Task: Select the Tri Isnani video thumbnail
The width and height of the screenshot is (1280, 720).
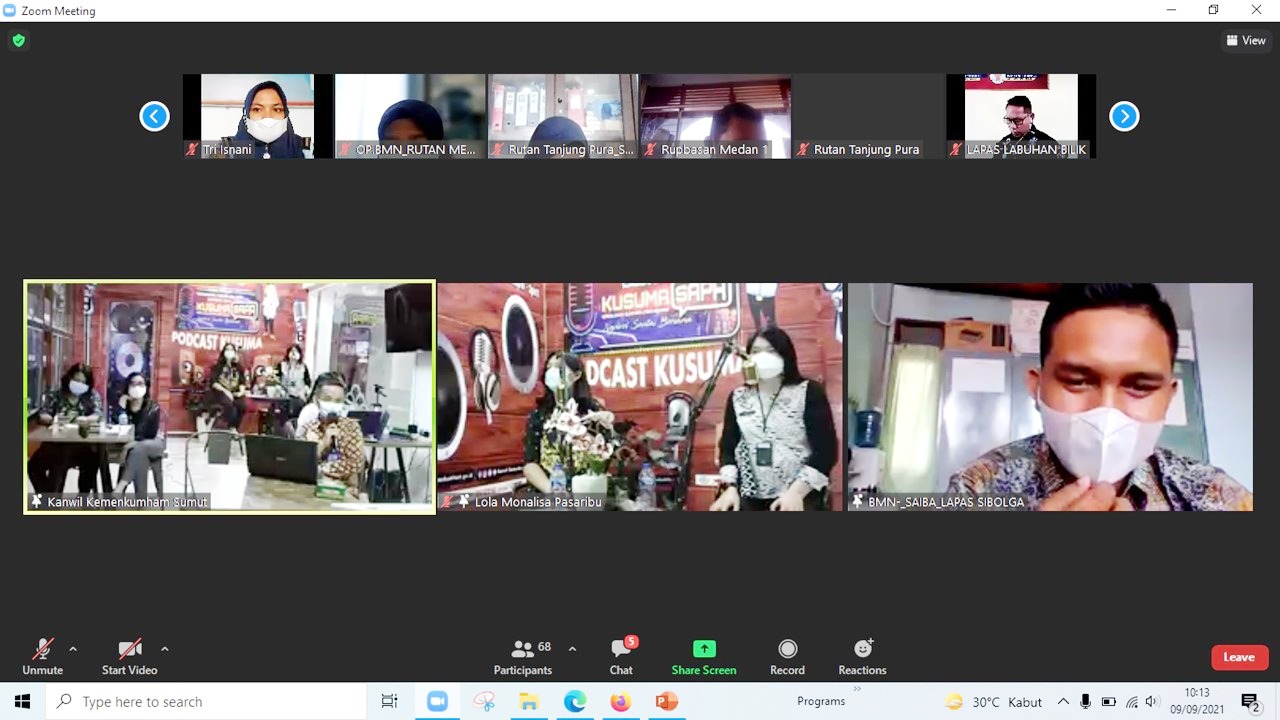Action: click(258, 115)
